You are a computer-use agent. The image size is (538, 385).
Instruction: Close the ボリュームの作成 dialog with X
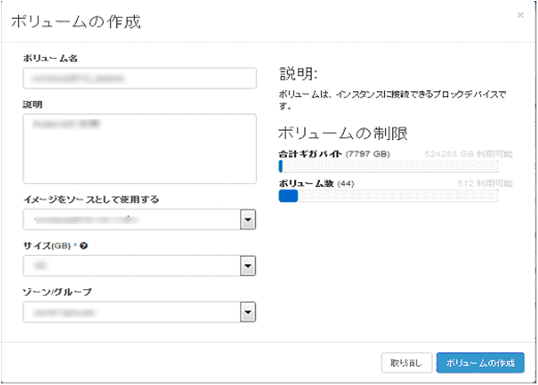(x=520, y=15)
